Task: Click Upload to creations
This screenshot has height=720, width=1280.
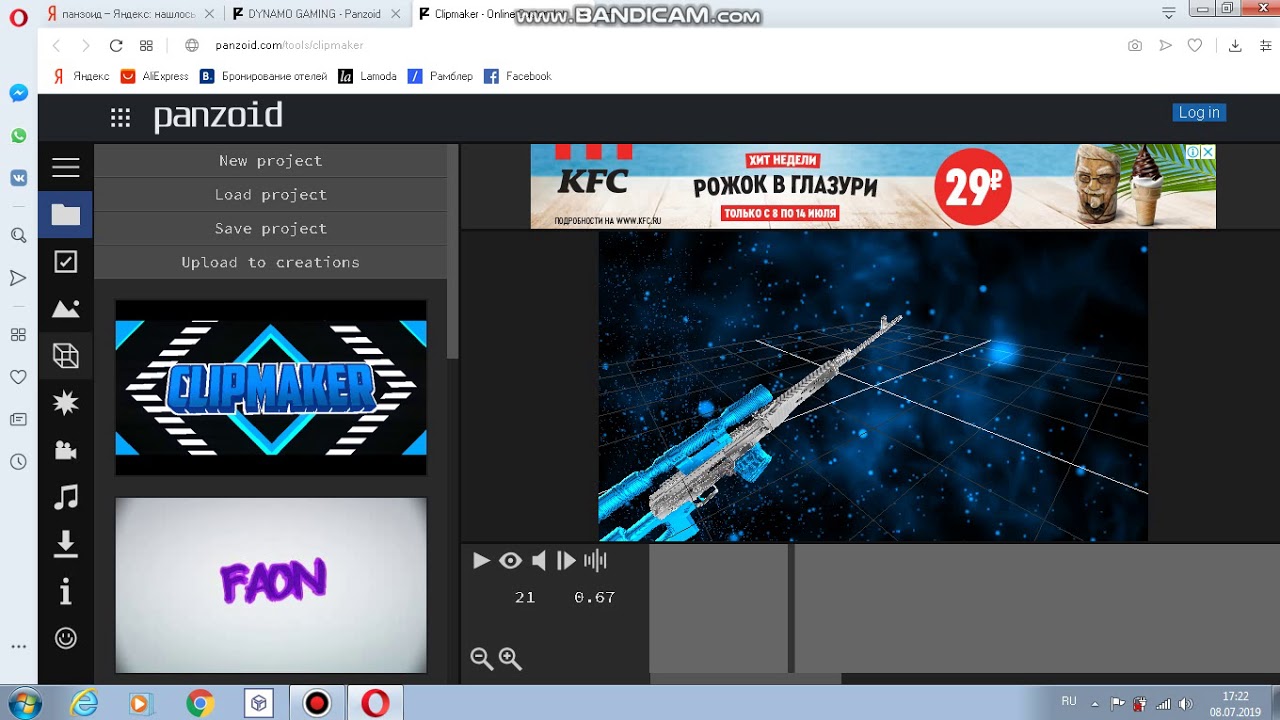Action: point(270,263)
